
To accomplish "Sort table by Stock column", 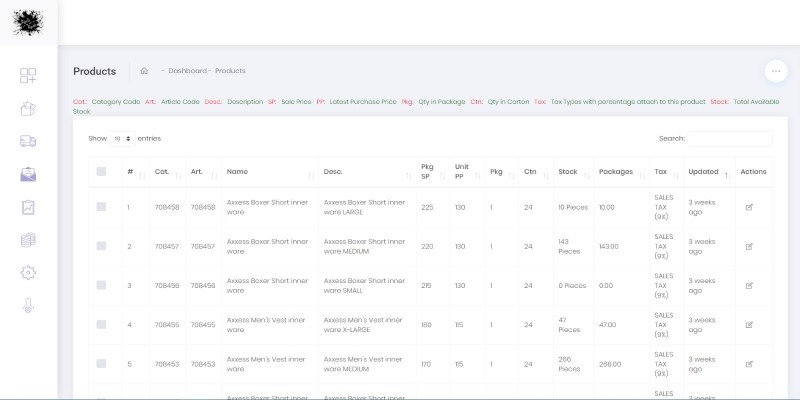I will 573,172.
